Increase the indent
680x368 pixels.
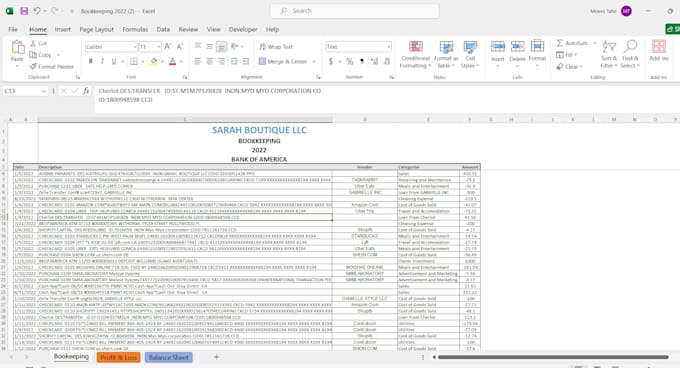point(246,62)
